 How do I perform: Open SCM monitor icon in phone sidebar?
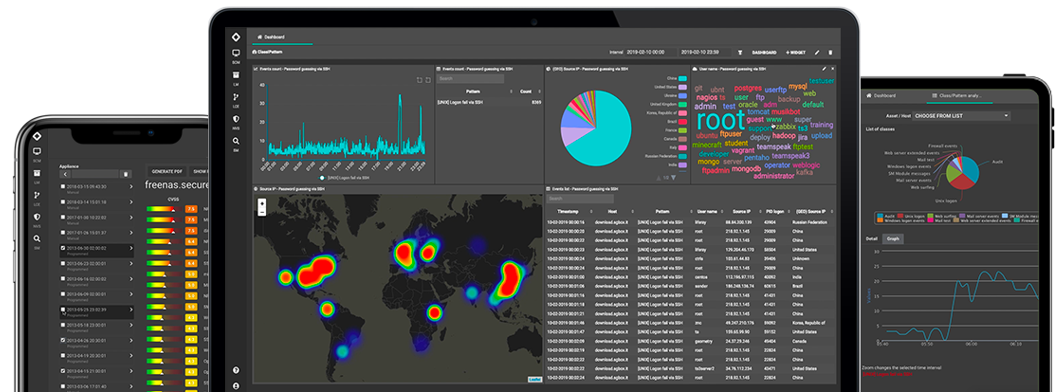coord(37,151)
